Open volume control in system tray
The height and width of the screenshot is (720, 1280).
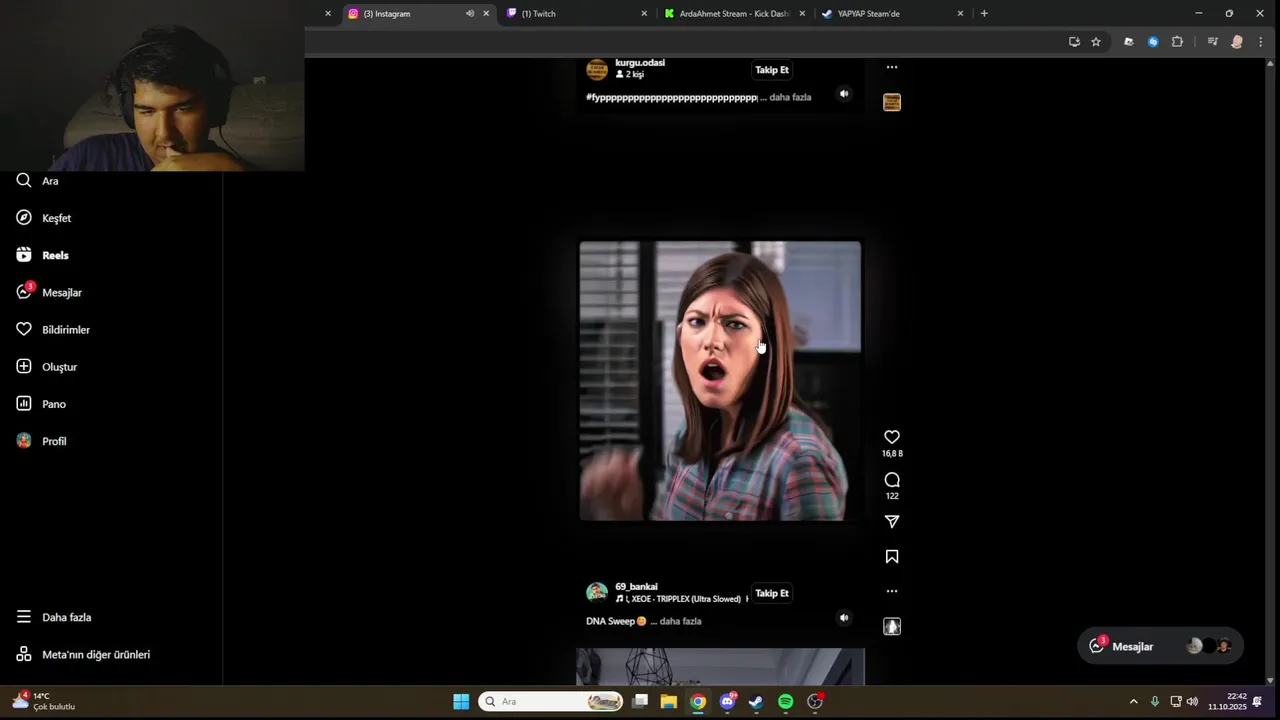[x=1192, y=702]
